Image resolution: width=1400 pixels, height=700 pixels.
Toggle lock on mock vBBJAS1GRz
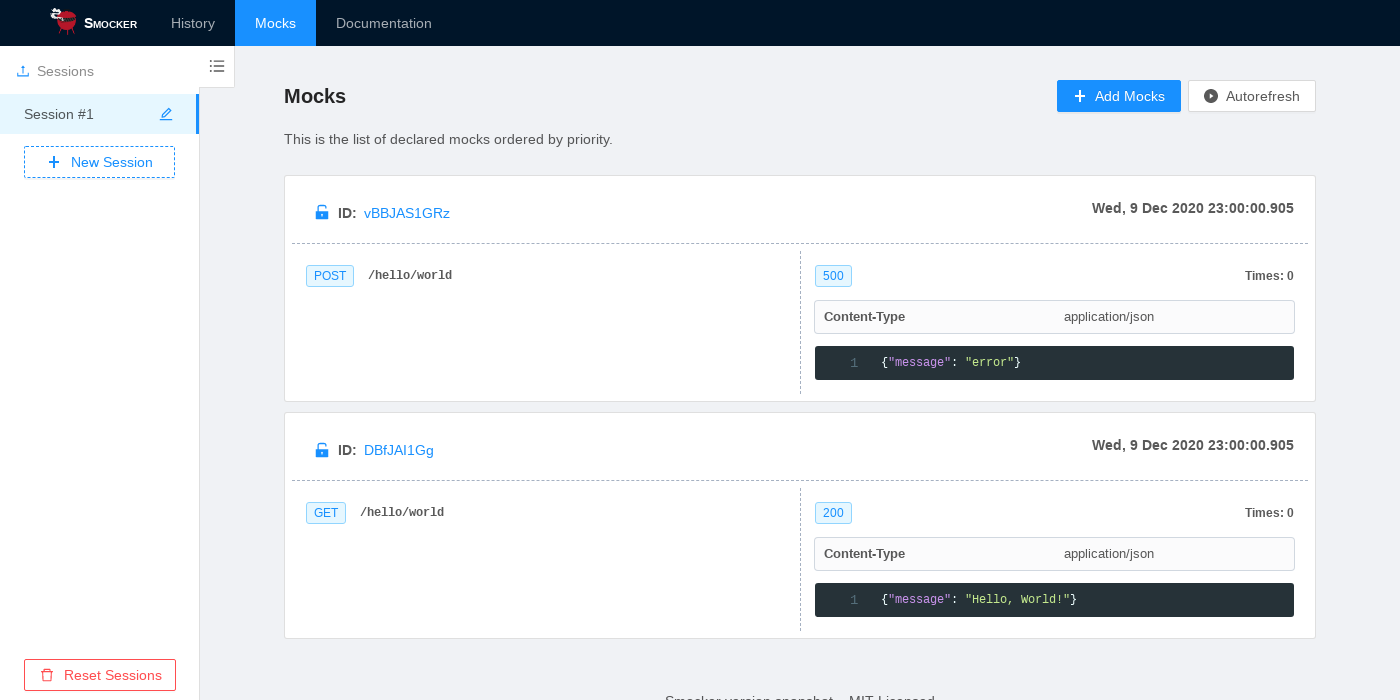322,213
